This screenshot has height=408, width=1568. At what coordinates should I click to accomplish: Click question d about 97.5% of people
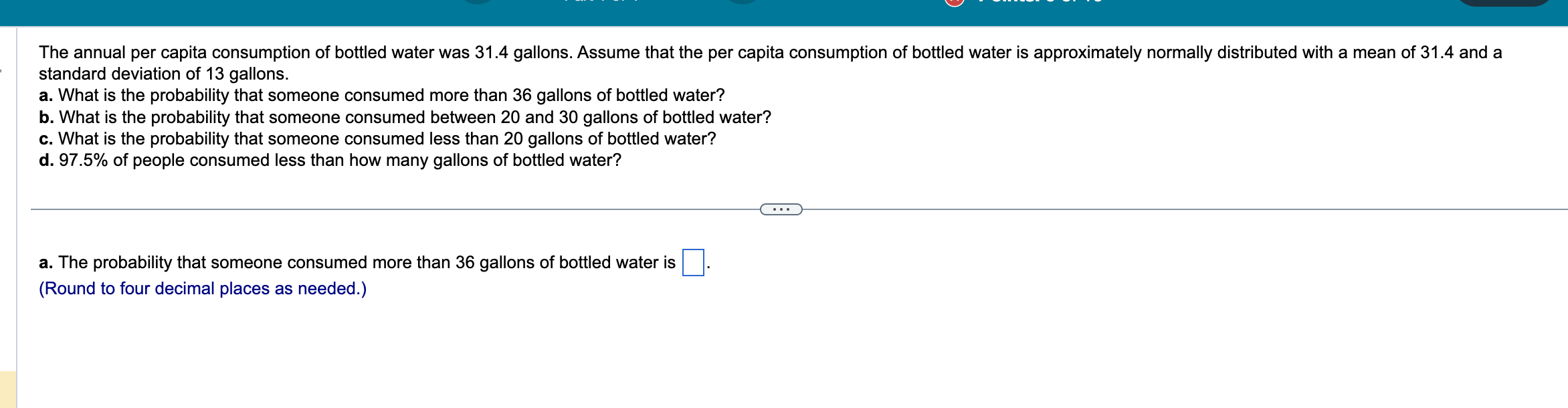330,161
